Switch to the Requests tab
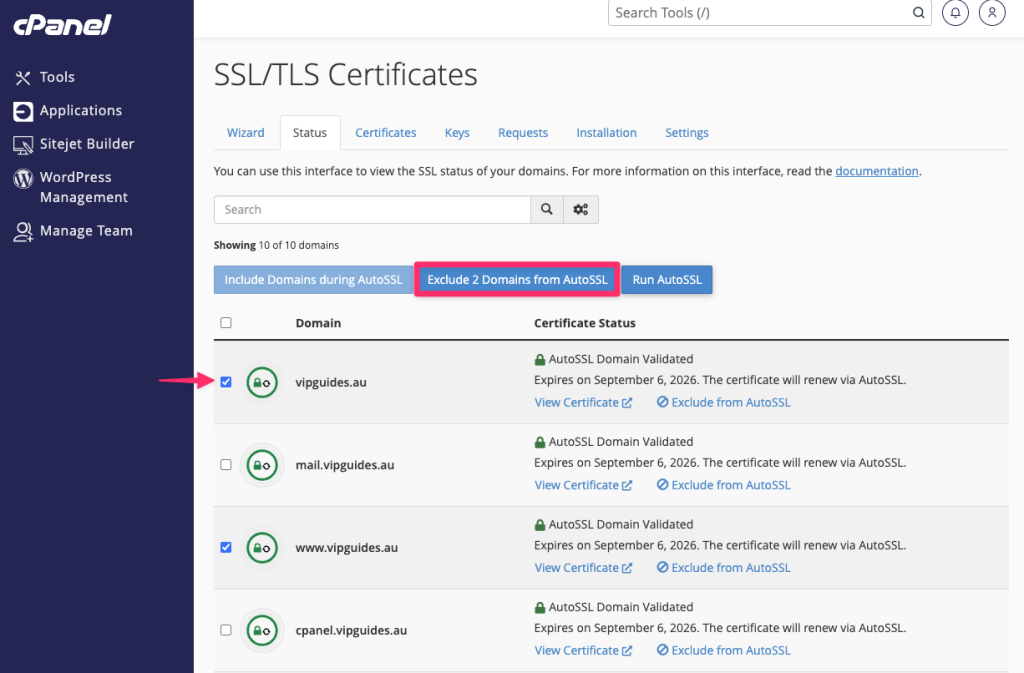The image size is (1024, 673). (x=523, y=133)
